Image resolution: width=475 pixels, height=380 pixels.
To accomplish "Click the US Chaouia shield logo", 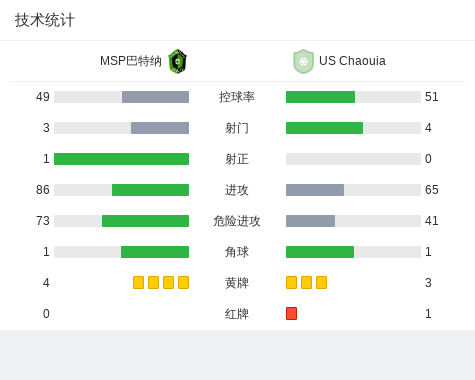I will (303, 61).
